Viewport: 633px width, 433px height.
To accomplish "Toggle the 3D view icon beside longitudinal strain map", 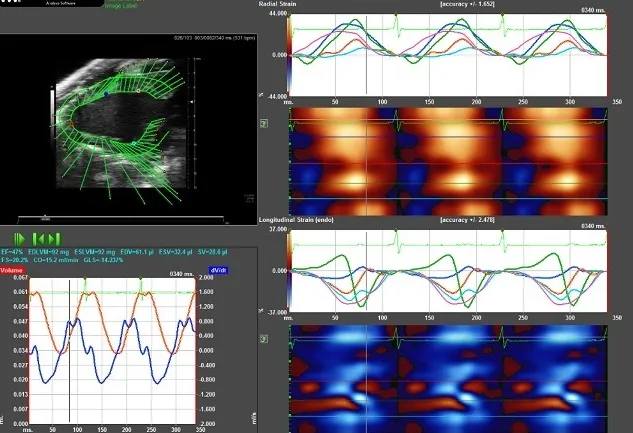I will [x=264, y=339].
